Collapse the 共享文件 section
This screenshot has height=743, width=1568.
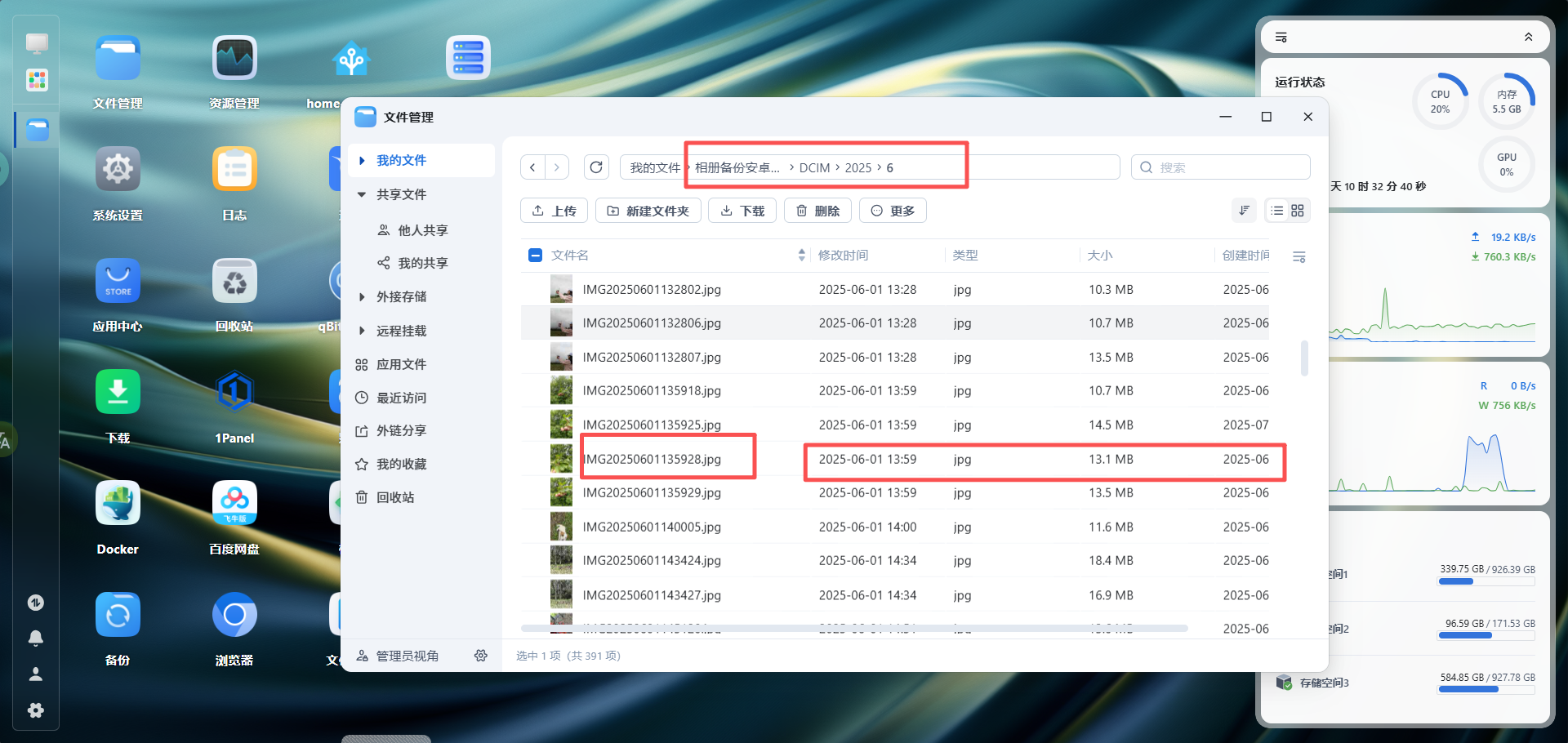click(362, 194)
